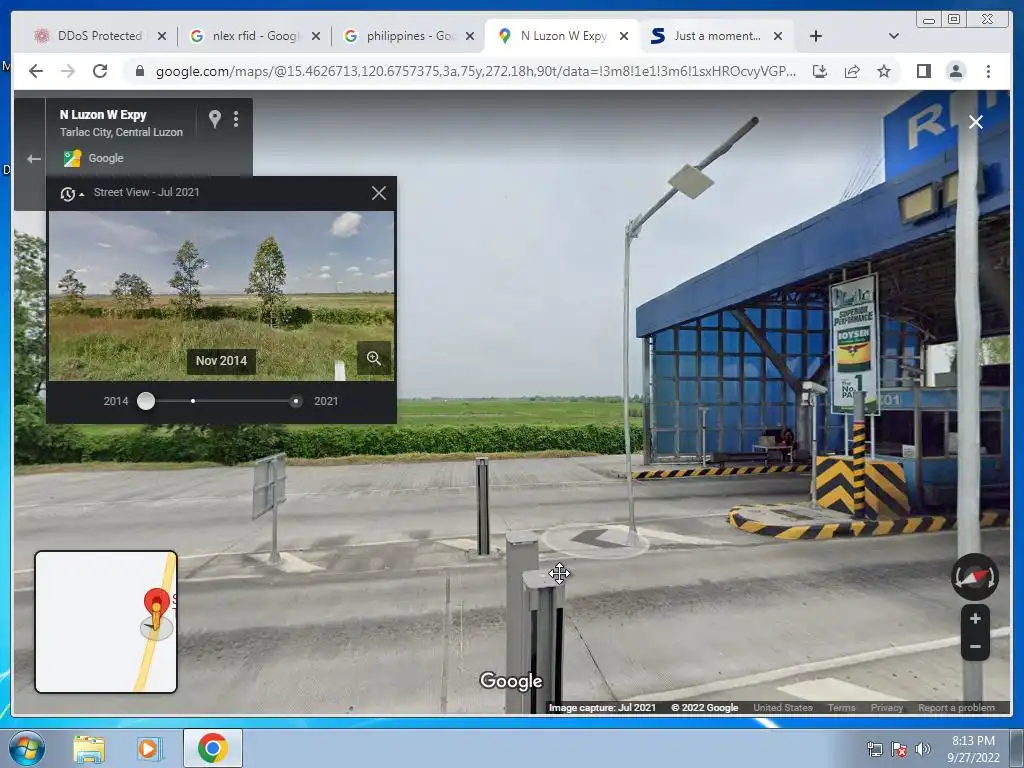Image resolution: width=1024 pixels, height=768 pixels.
Task: Collapse the time travel history dropdown
Action: tap(71, 193)
